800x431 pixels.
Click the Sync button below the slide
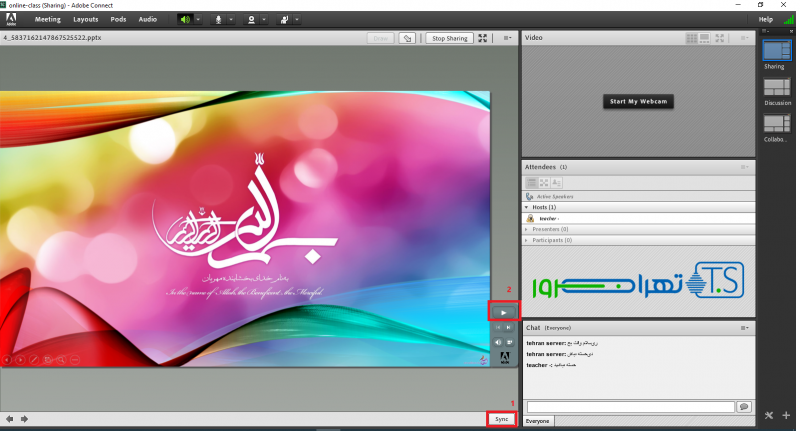click(502, 419)
